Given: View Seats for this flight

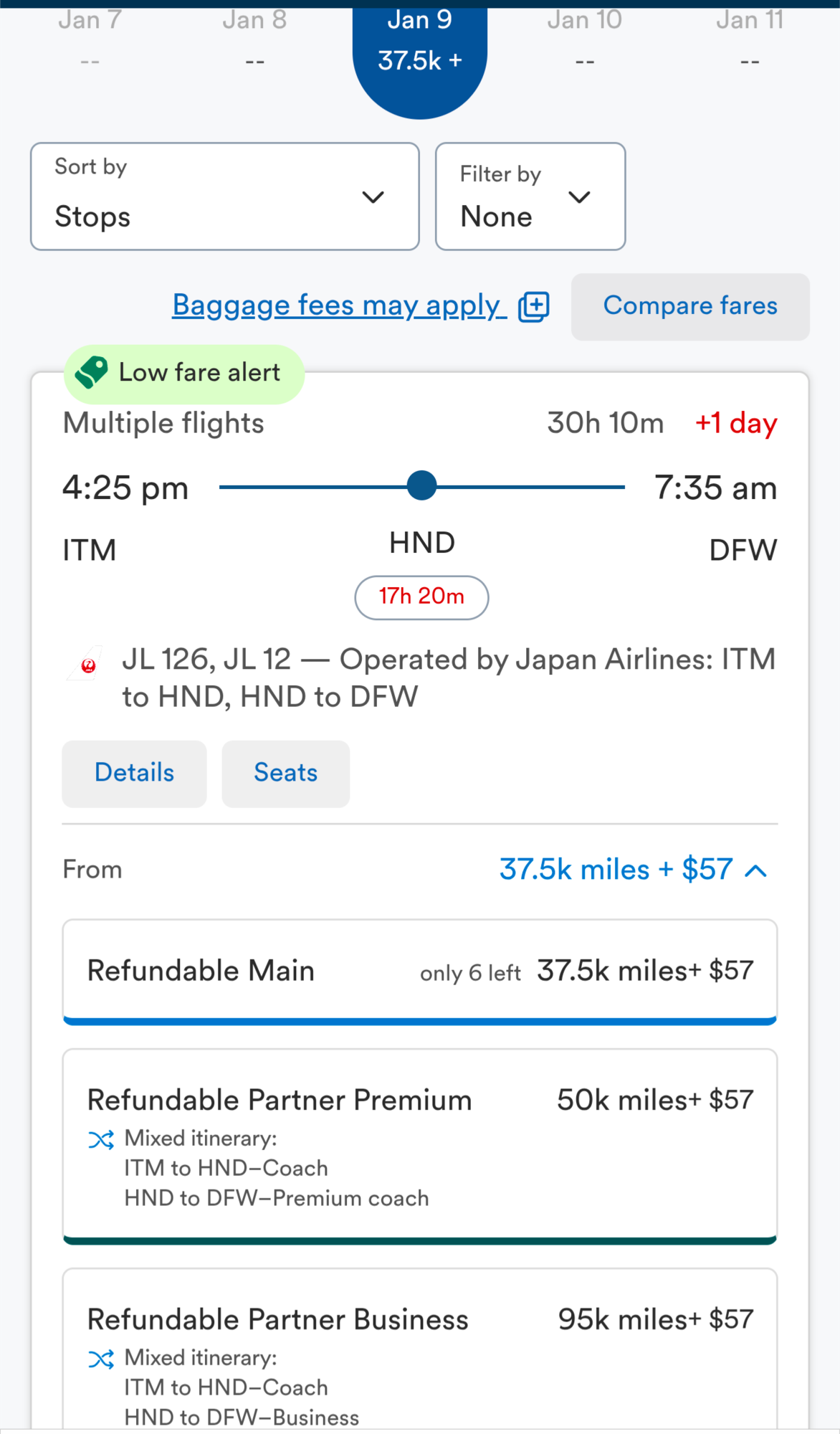Looking at the screenshot, I should pyautogui.click(x=285, y=773).
